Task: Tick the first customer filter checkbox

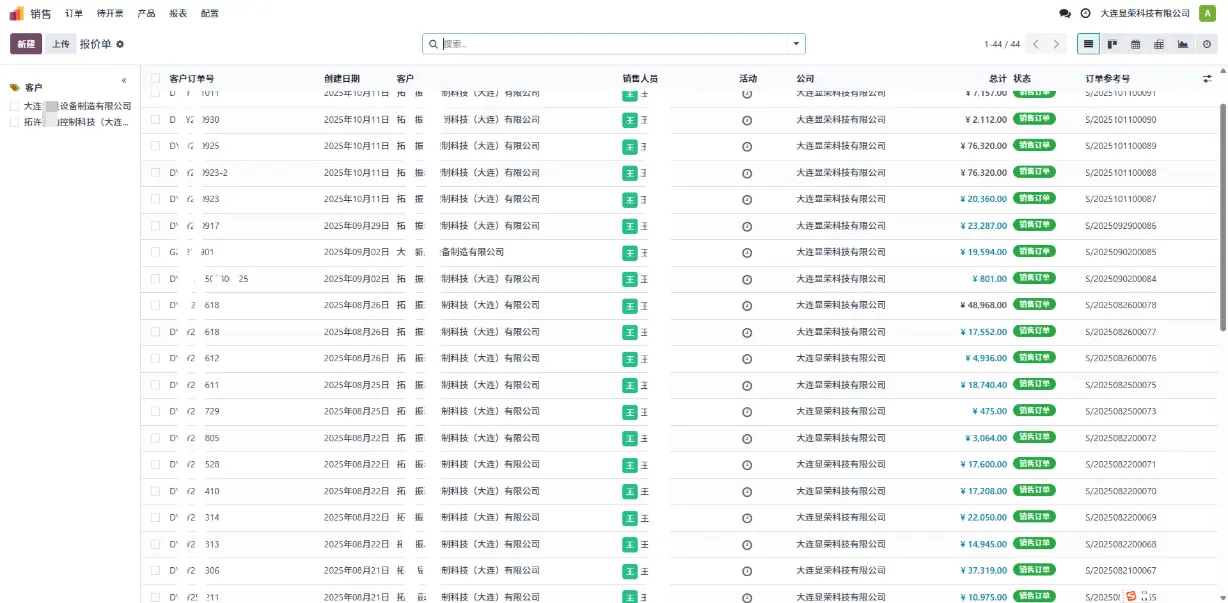Action: coord(15,106)
